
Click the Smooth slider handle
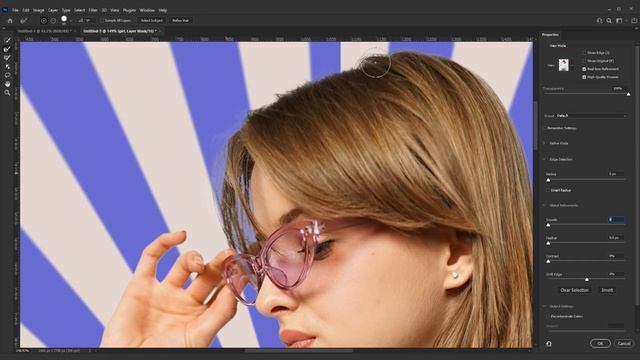[548, 225]
